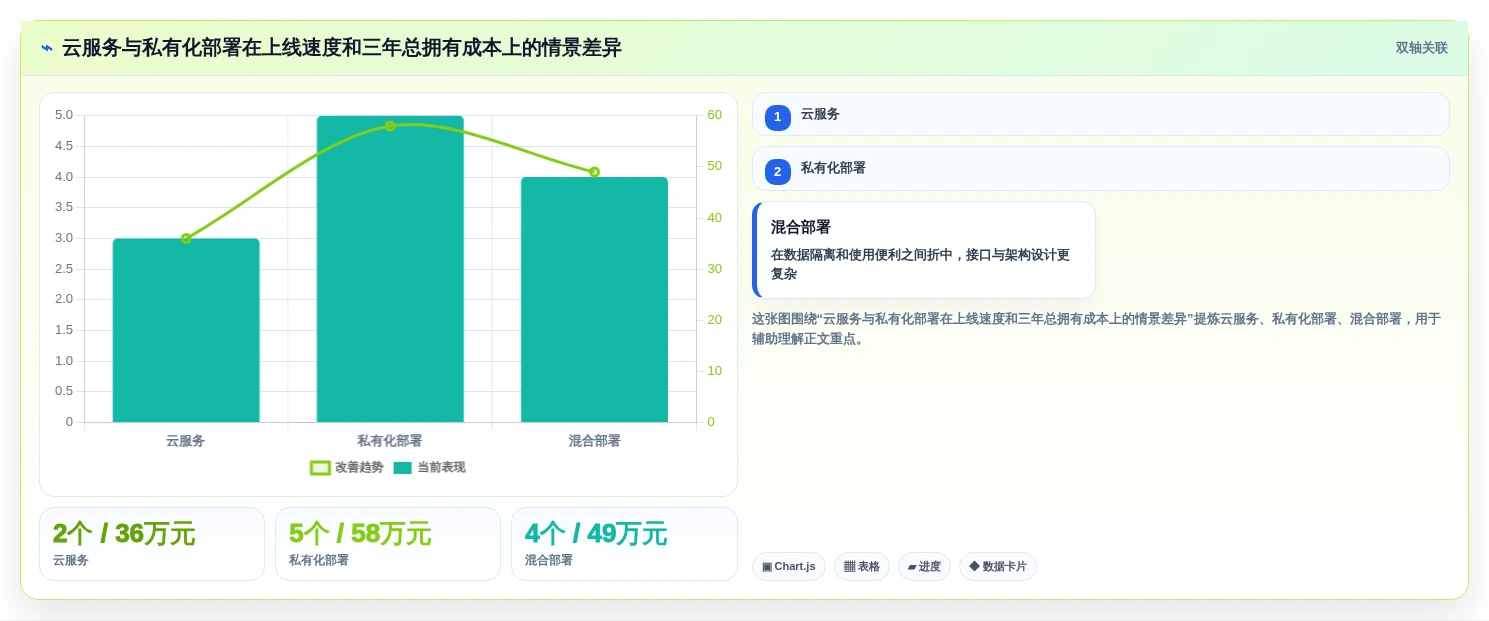Open the 5个 / 58万元 私有化部署 stat card
This screenshot has width=1489, height=621.
pyautogui.click(x=388, y=544)
